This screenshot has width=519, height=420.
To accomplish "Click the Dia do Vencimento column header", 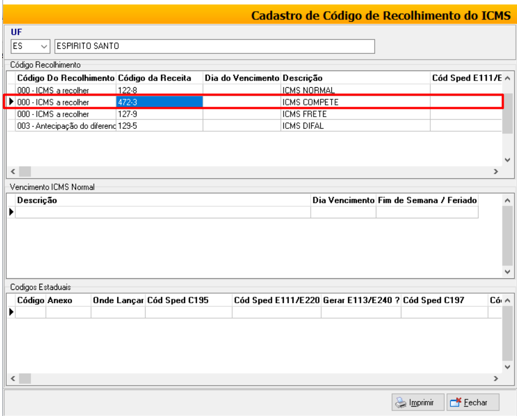I will click(x=242, y=78).
